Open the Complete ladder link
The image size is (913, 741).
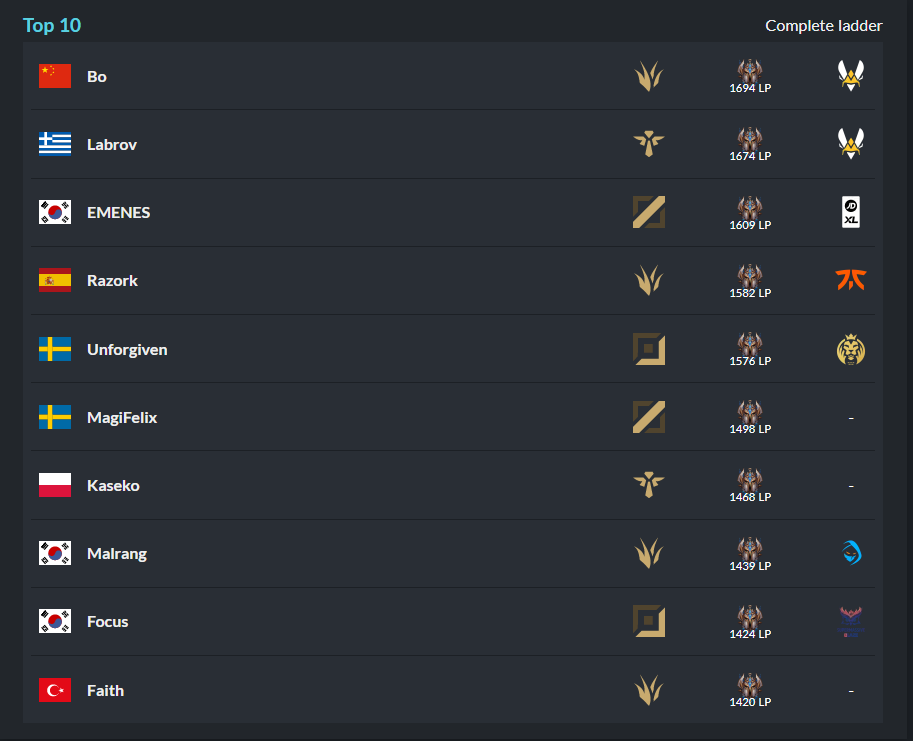pyautogui.click(x=823, y=26)
